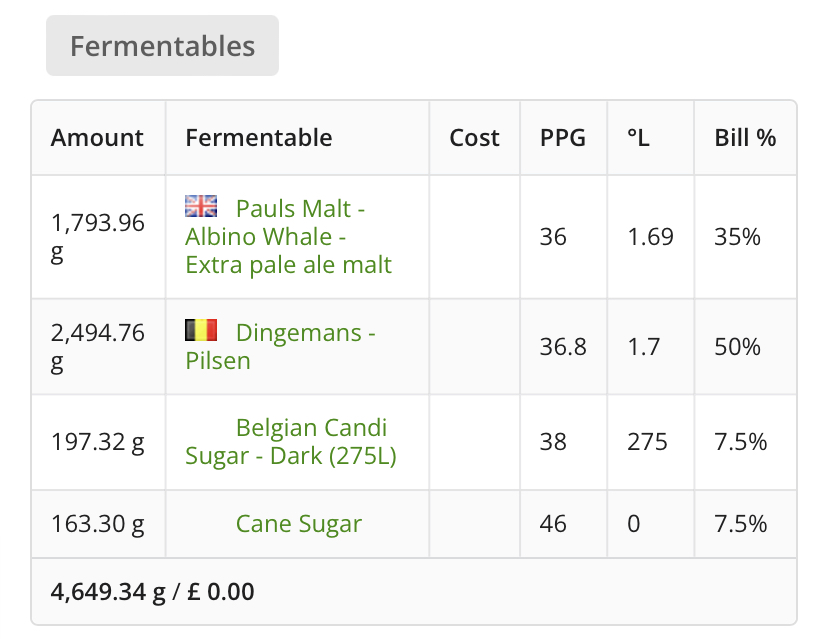Open Pauls Malt Albino Whale link
This screenshot has width=828, height=639.
pos(288,237)
